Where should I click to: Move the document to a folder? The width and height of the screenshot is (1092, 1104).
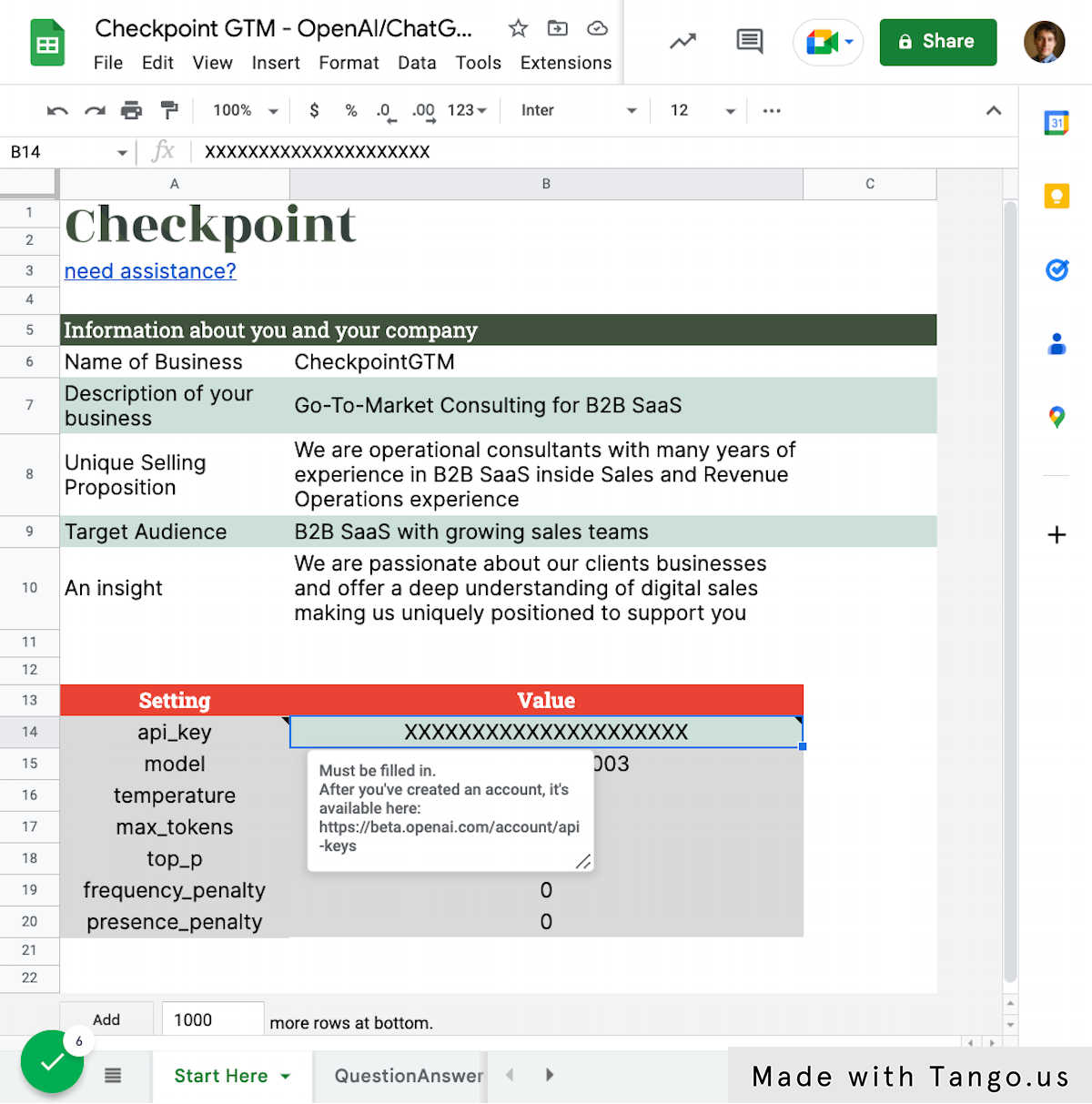tap(558, 28)
